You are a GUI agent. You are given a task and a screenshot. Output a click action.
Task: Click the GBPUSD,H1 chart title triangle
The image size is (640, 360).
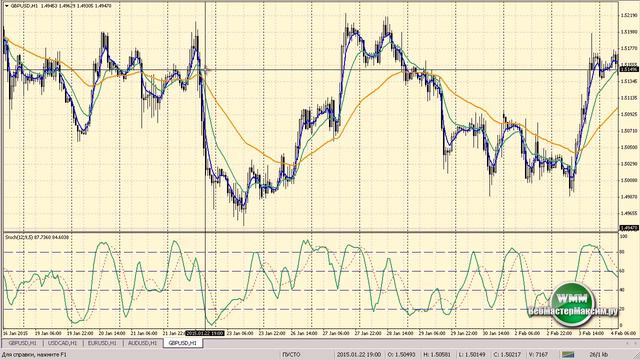point(6,6)
